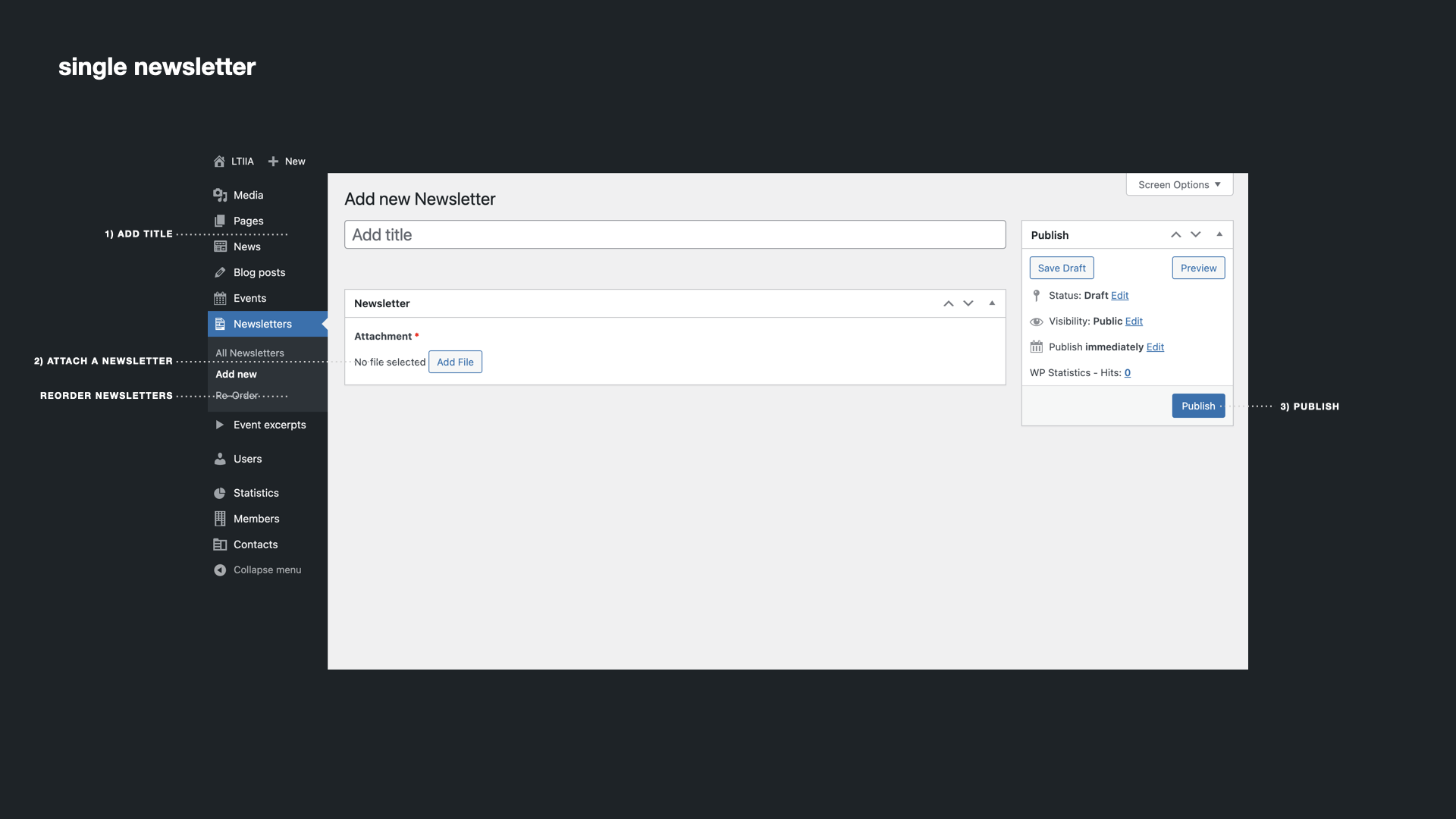The height and width of the screenshot is (819, 1456).
Task: Click the Event excerpts play icon
Action: click(220, 425)
